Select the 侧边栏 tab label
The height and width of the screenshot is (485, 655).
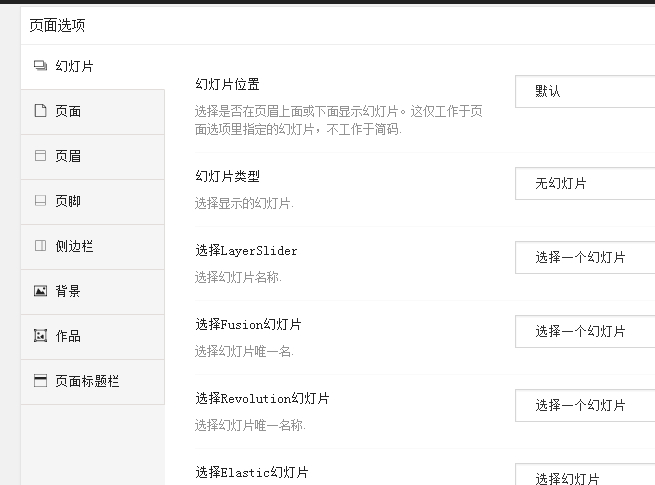click(x=74, y=246)
